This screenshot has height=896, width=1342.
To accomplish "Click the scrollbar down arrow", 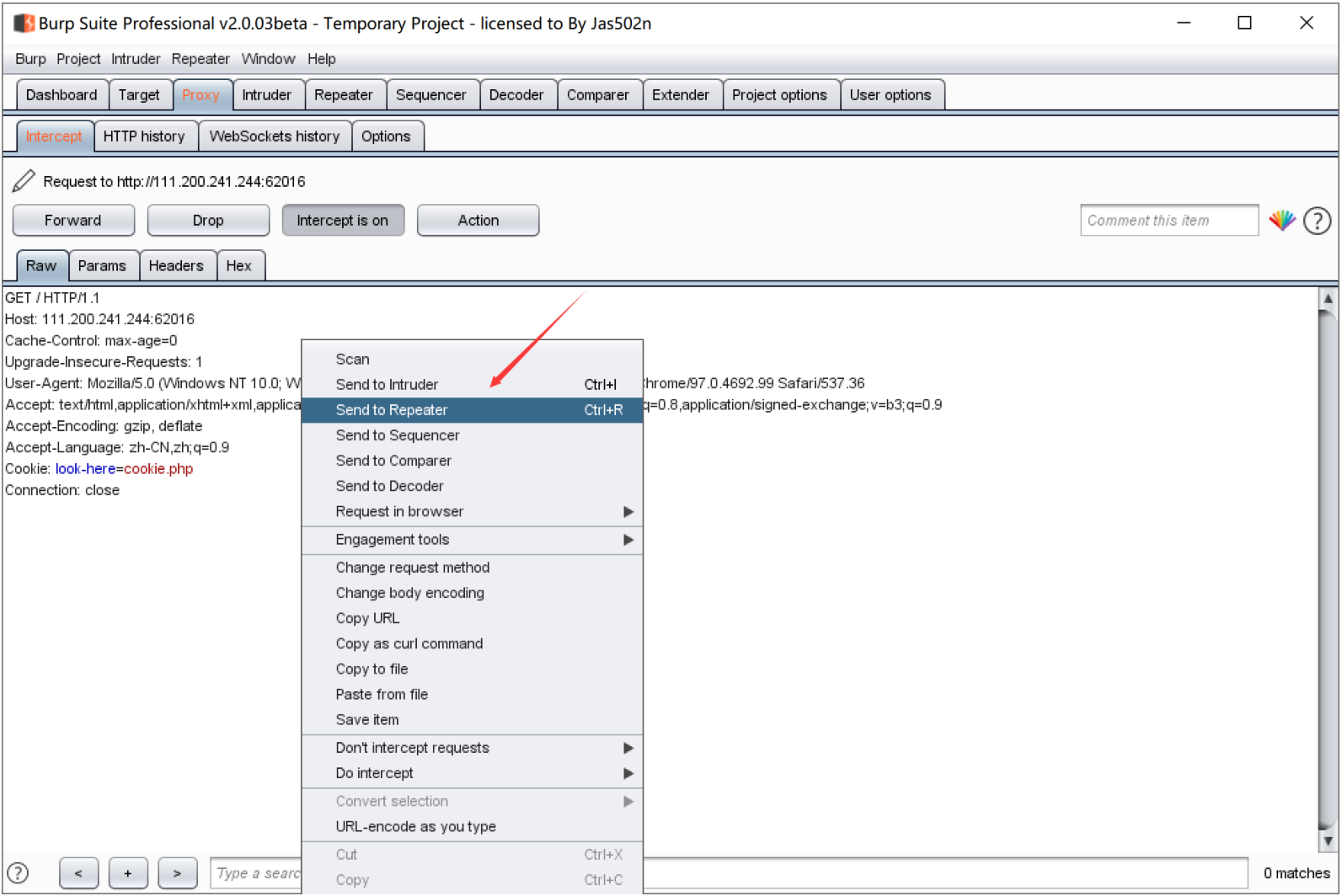I will click(1328, 840).
